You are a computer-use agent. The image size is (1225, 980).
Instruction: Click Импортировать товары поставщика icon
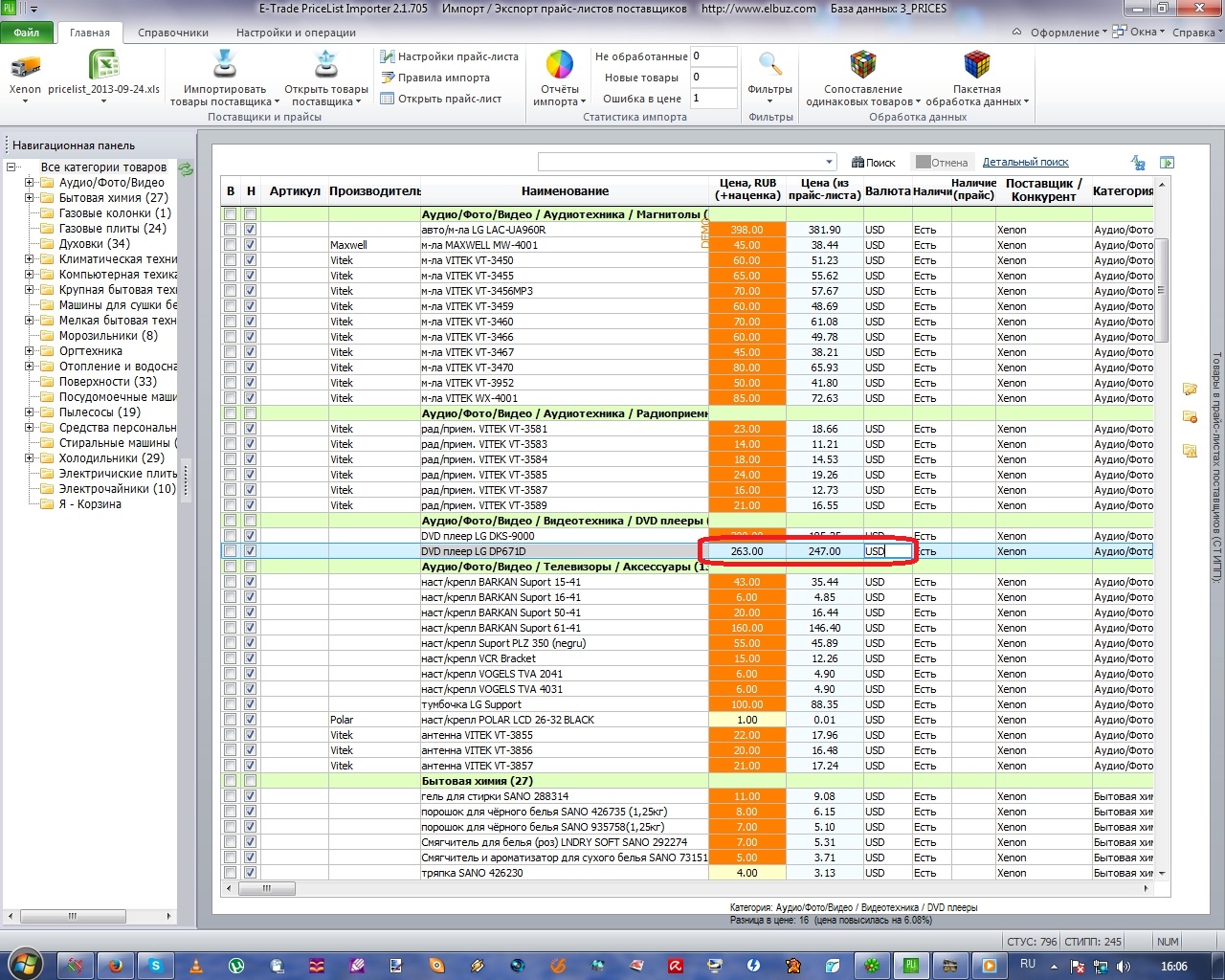224,65
